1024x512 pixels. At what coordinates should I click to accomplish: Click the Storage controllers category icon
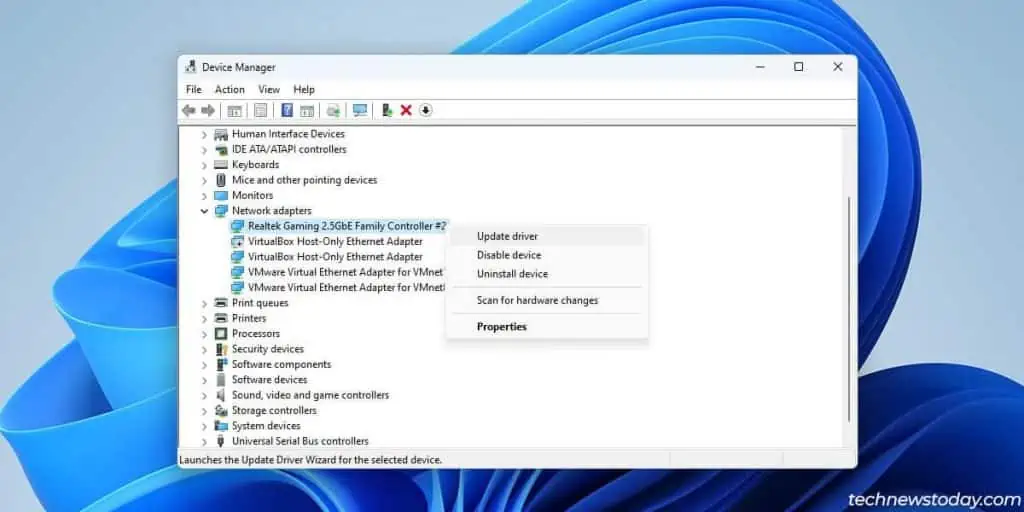(221, 410)
